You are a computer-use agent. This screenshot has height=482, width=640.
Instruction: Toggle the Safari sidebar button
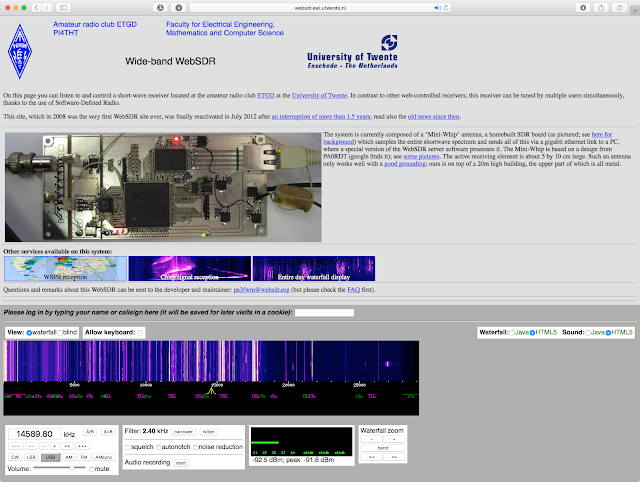(x=63, y=8)
